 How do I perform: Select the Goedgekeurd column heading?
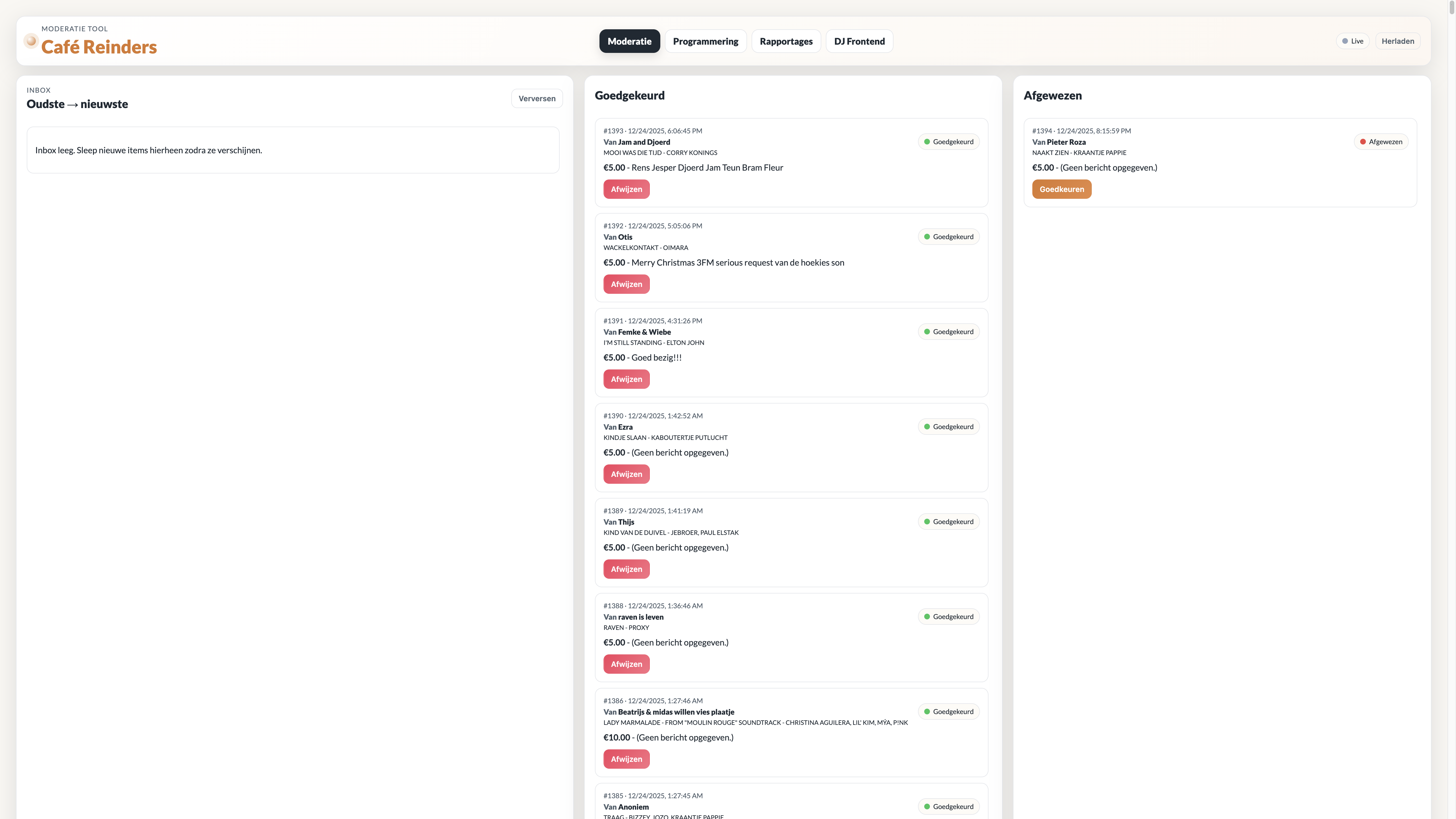pyautogui.click(x=630, y=96)
